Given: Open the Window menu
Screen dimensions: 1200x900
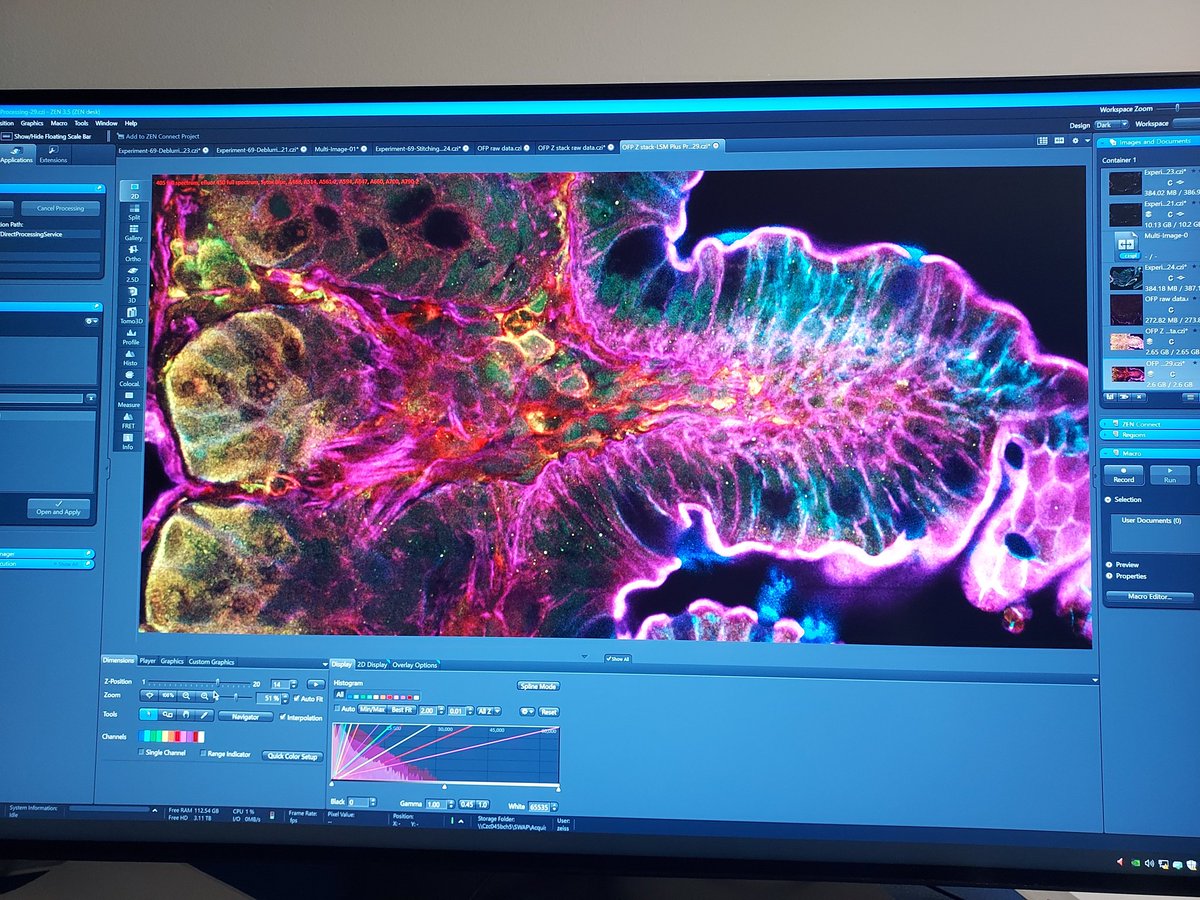Looking at the screenshot, I should click(x=106, y=122).
